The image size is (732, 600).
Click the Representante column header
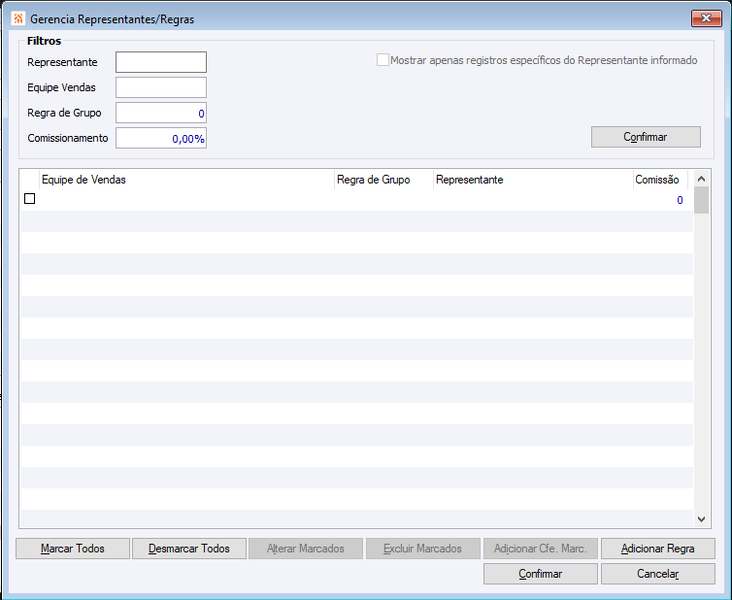[x=533, y=180]
